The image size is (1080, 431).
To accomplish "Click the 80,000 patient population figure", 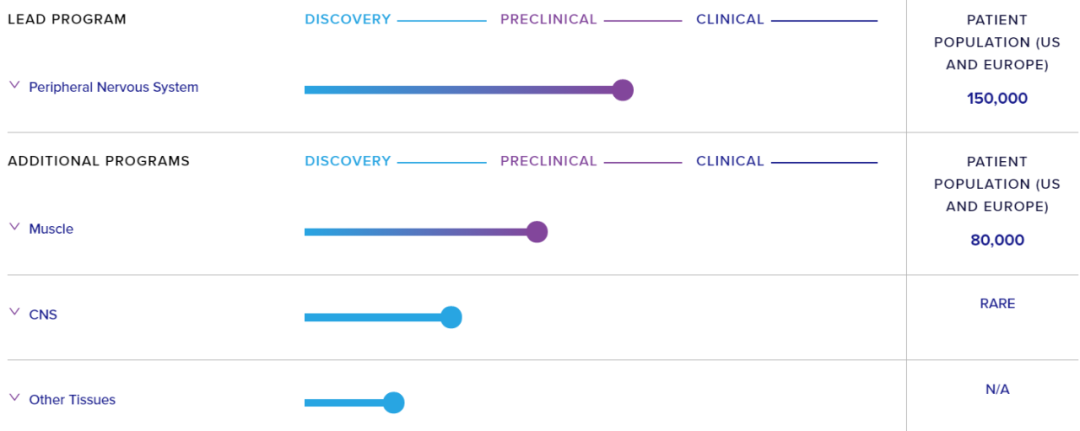I will (997, 240).
